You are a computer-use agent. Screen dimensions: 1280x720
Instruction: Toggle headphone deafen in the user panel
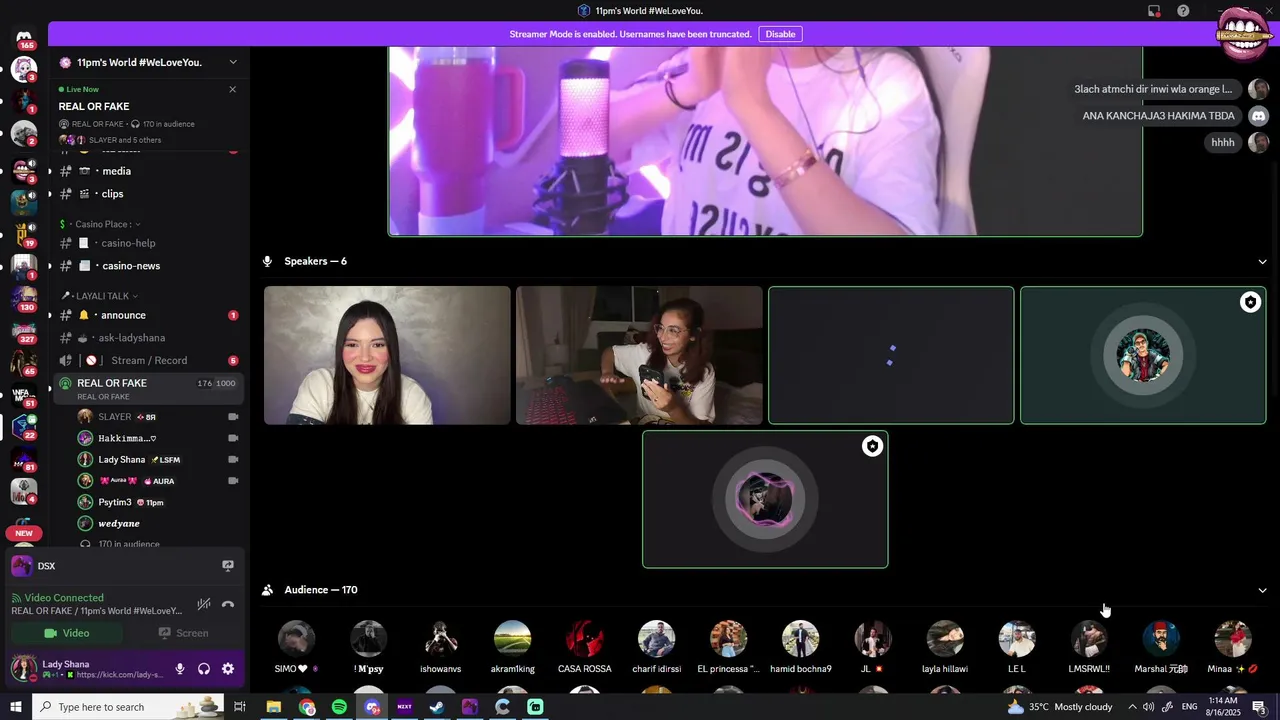(204, 669)
